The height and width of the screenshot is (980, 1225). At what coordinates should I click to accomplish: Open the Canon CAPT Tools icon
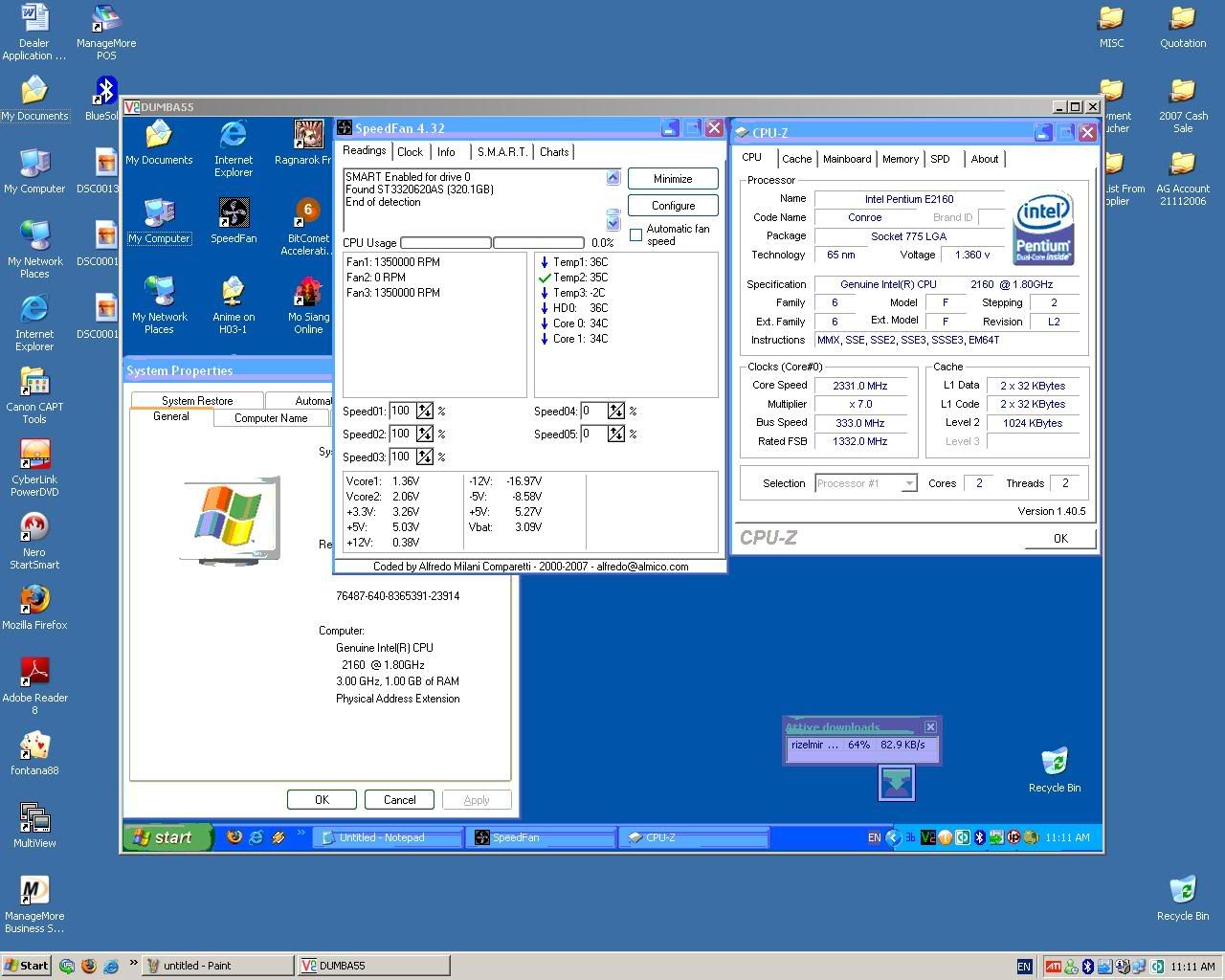pyautogui.click(x=34, y=383)
